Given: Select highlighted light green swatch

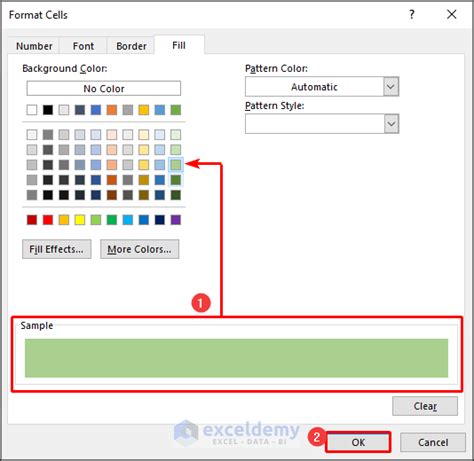Looking at the screenshot, I should (176, 165).
